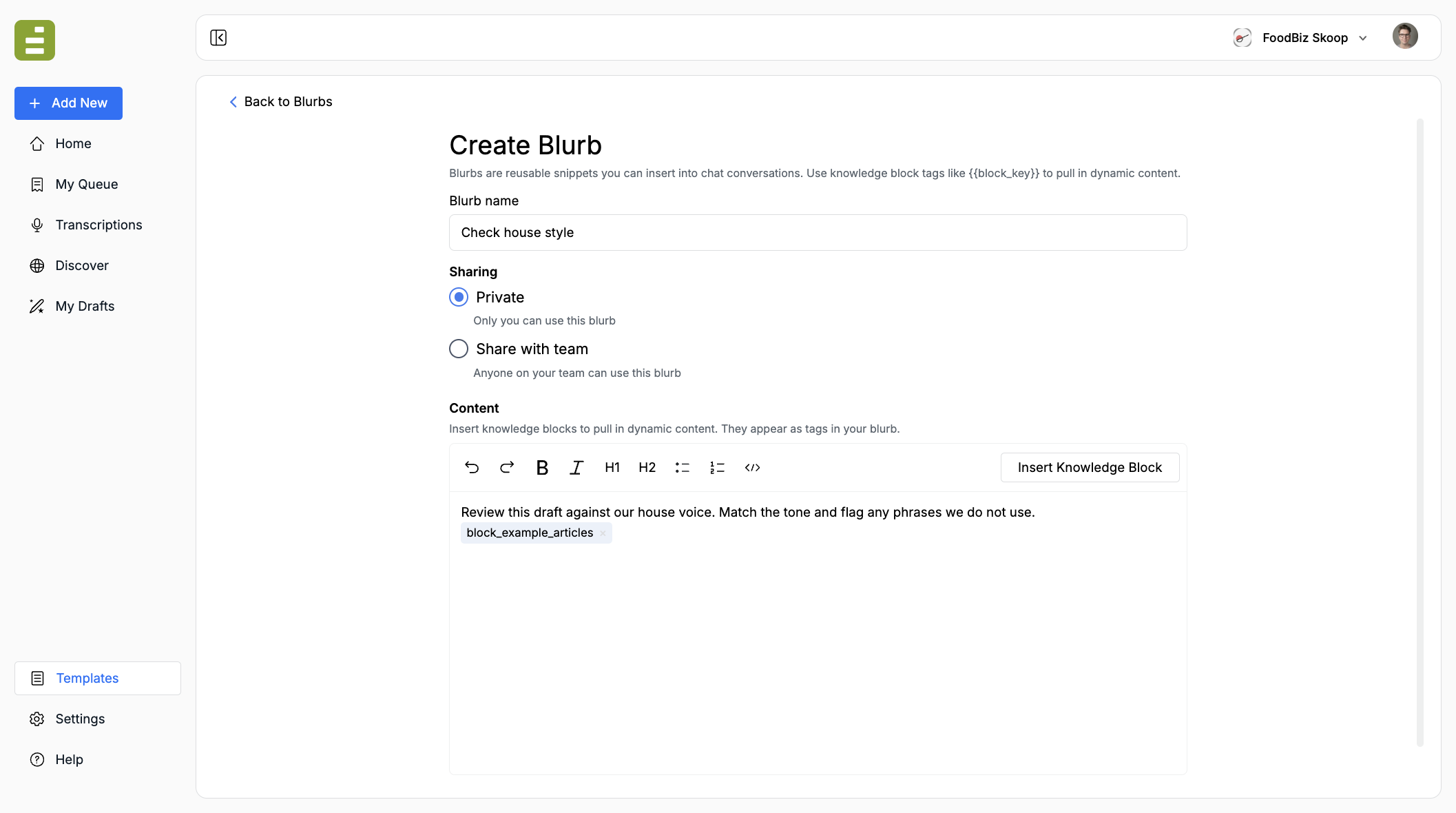Insert a numbered list
1456x813 pixels.
tap(717, 467)
